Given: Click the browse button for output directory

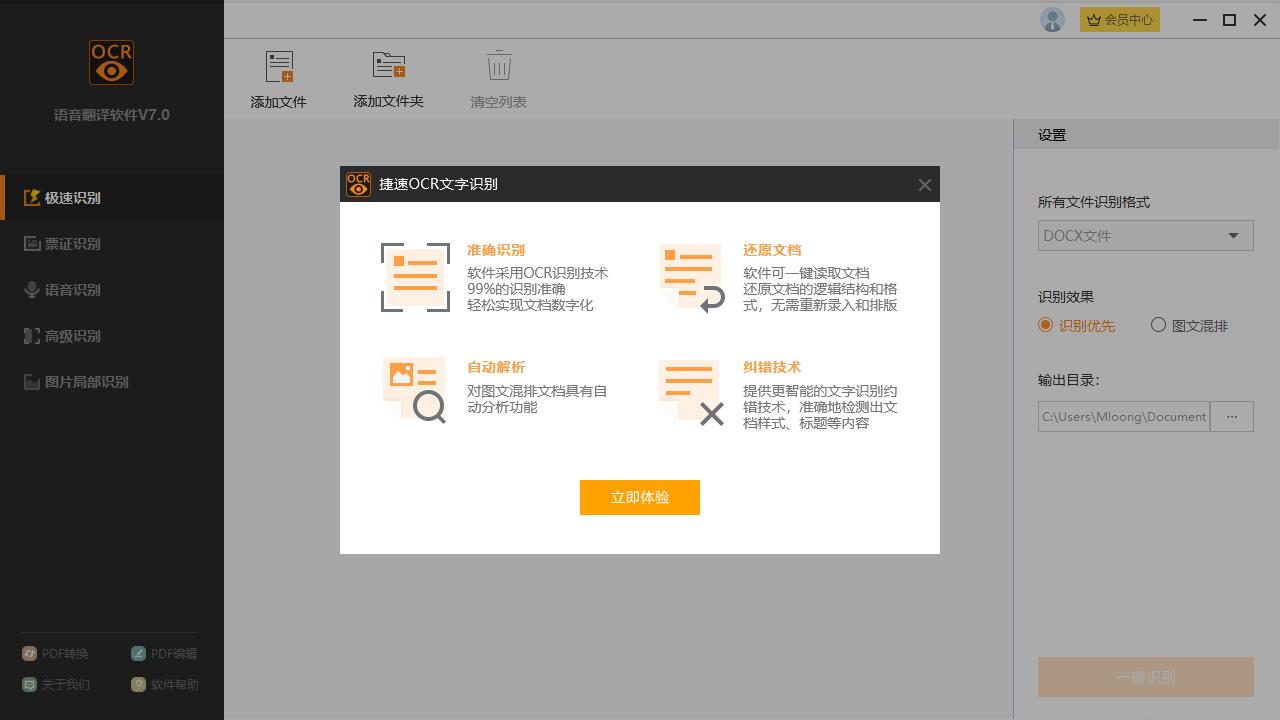Looking at the screenshot, I should pyautogui.click(x=1231, y=417).
